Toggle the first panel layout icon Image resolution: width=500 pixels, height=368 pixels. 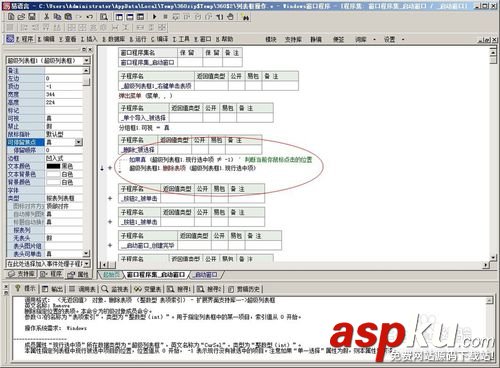pyautogui.click(x=119, y=16)
